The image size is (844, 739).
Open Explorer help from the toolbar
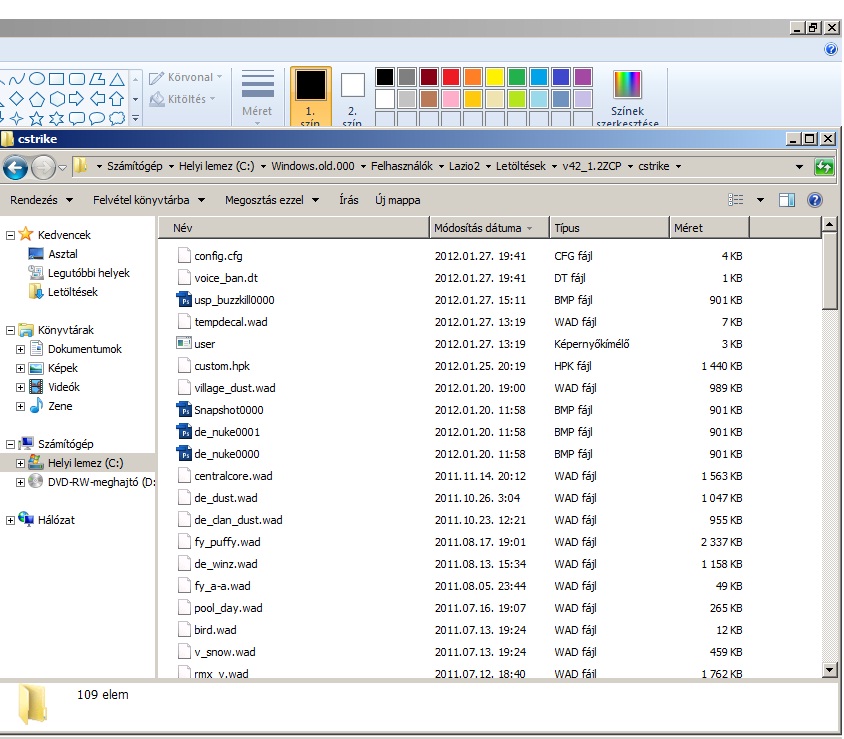point(815,200)
